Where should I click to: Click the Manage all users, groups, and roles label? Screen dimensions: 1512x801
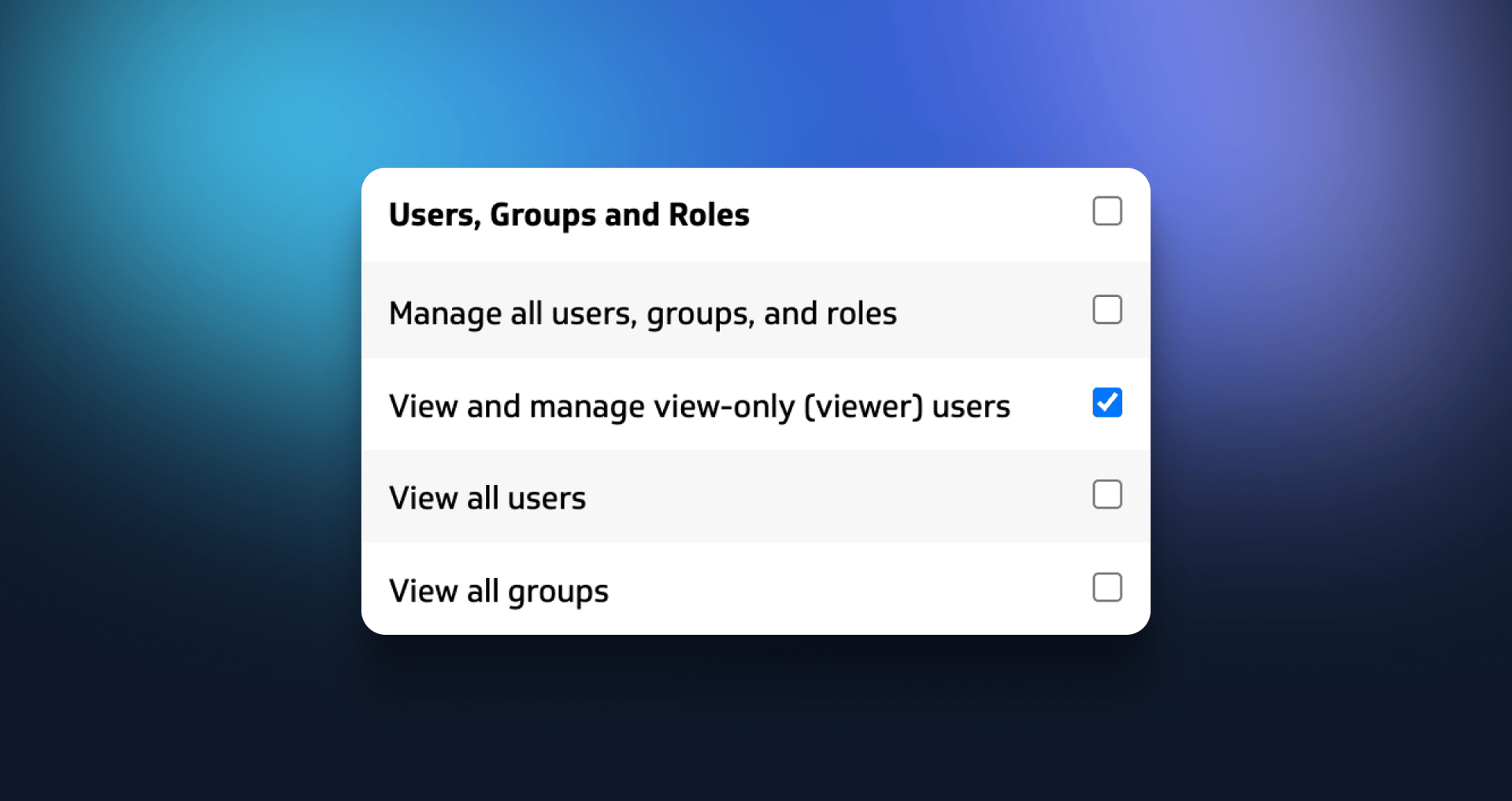643,313
